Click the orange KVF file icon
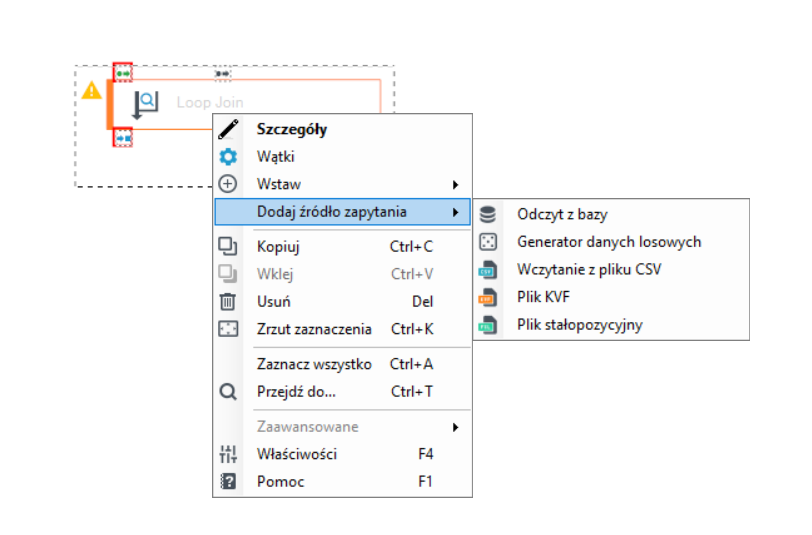The image size is (812, 535). click(487, 297)
